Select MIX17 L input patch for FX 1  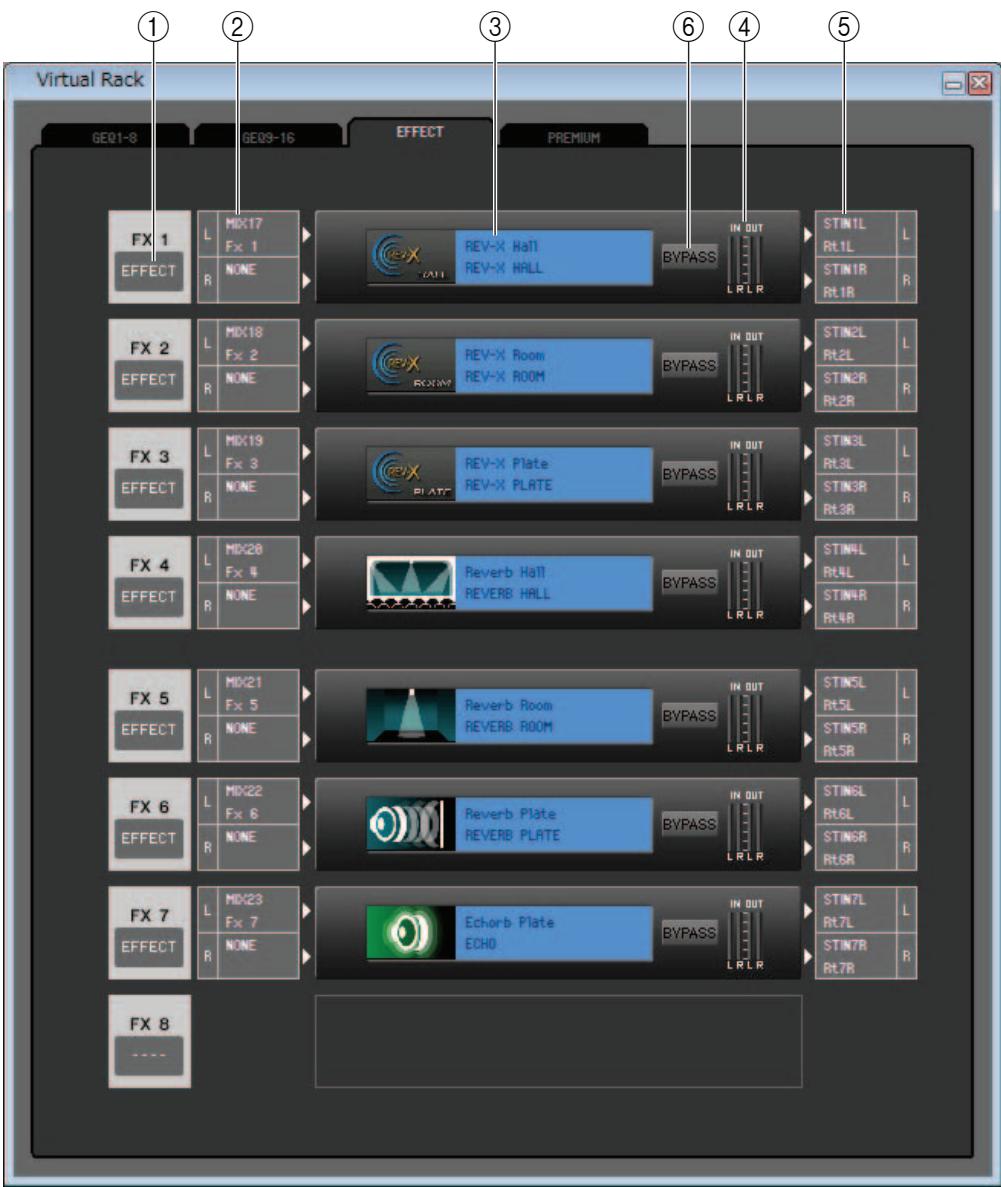[x=258, y=235]
